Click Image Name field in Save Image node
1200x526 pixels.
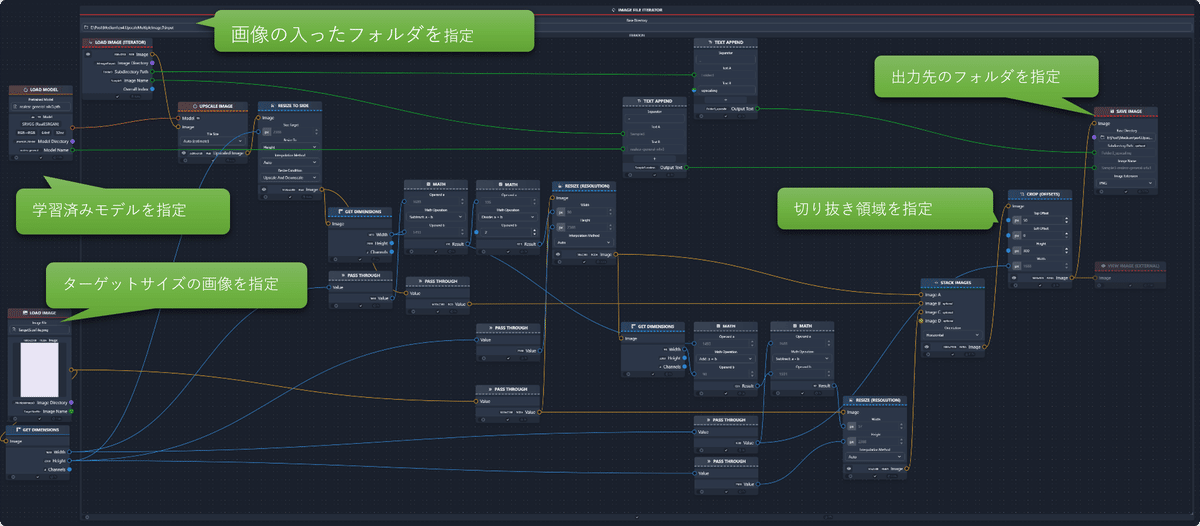click(1127, 168)
